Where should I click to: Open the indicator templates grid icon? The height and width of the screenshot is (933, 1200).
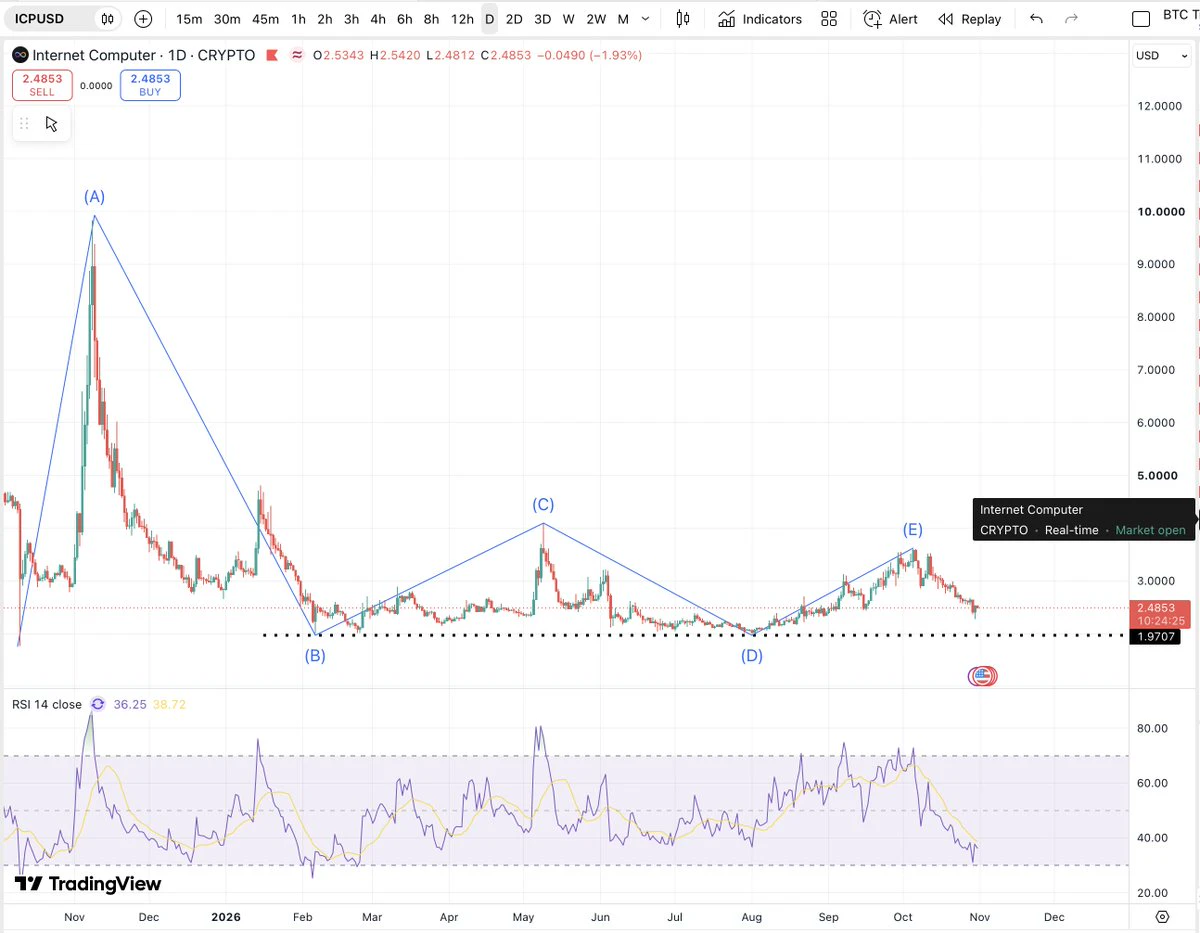tap(829, 18)
